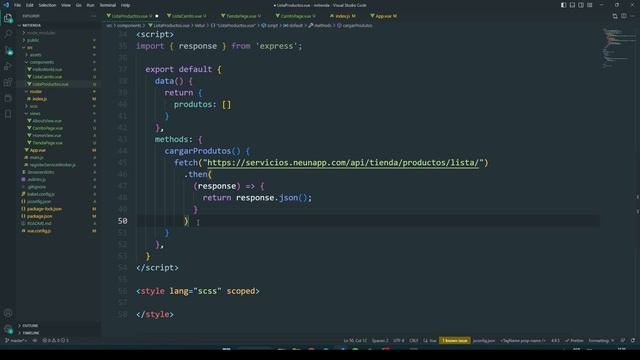Open the Edit menu
This screenshot has height=360, width=640.
click(30, 5)
